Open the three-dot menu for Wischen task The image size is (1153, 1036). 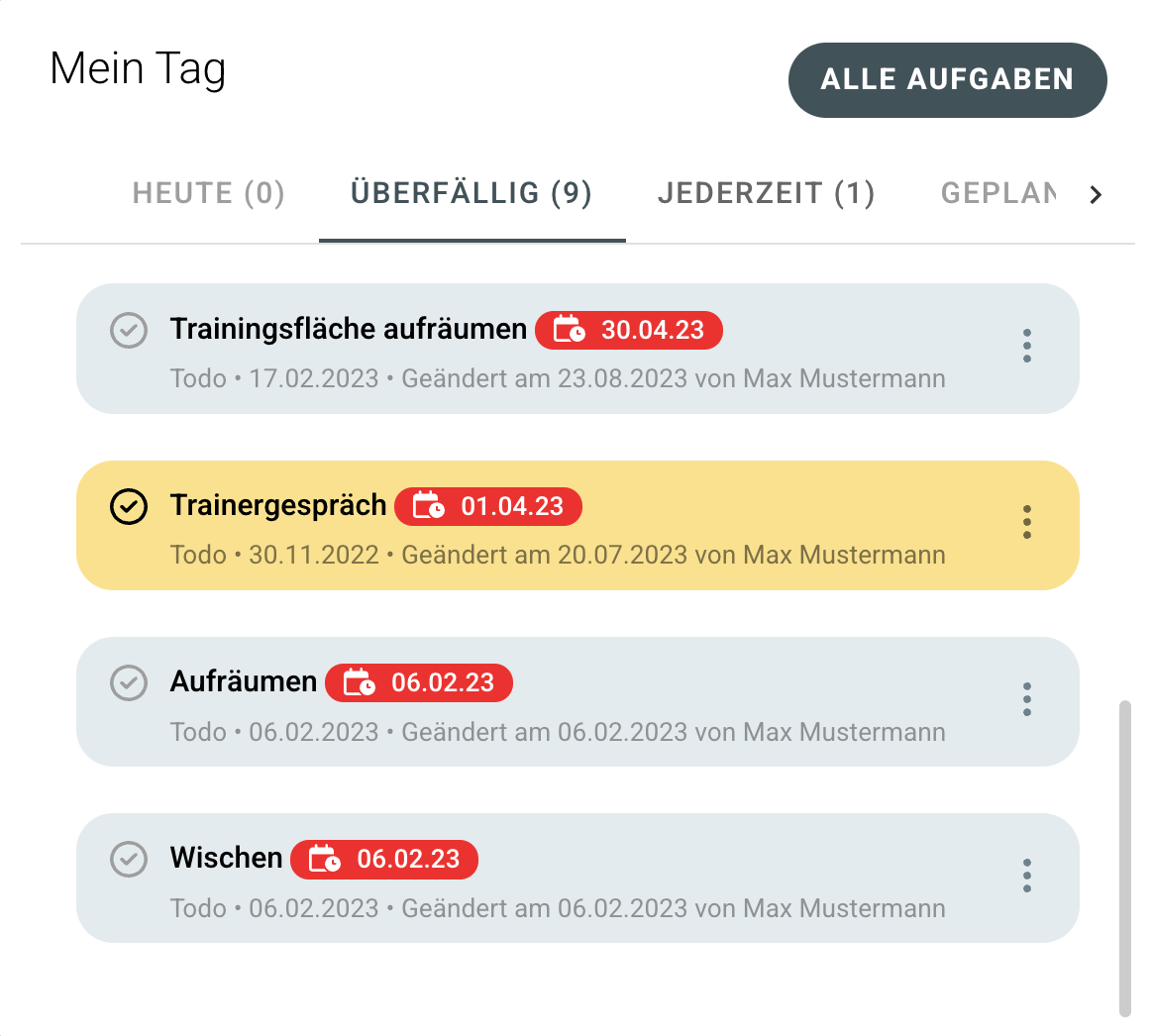(1026, 875)
